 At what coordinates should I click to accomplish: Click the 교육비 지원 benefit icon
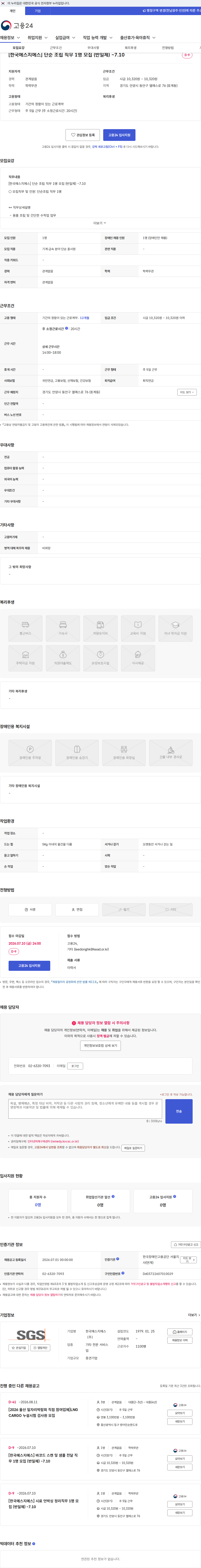coord(138,628)
